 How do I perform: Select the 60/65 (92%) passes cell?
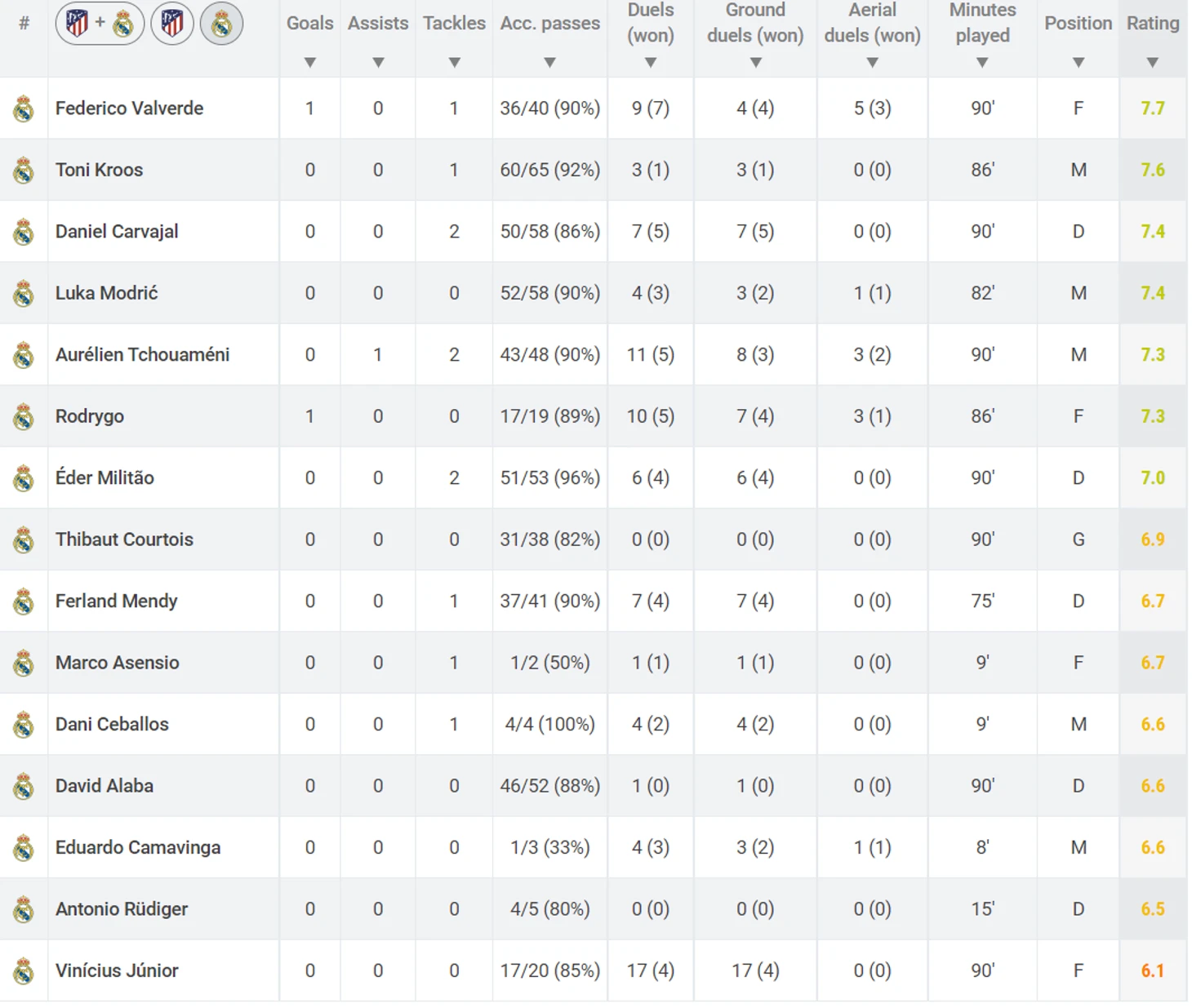(x=550, y=170)
